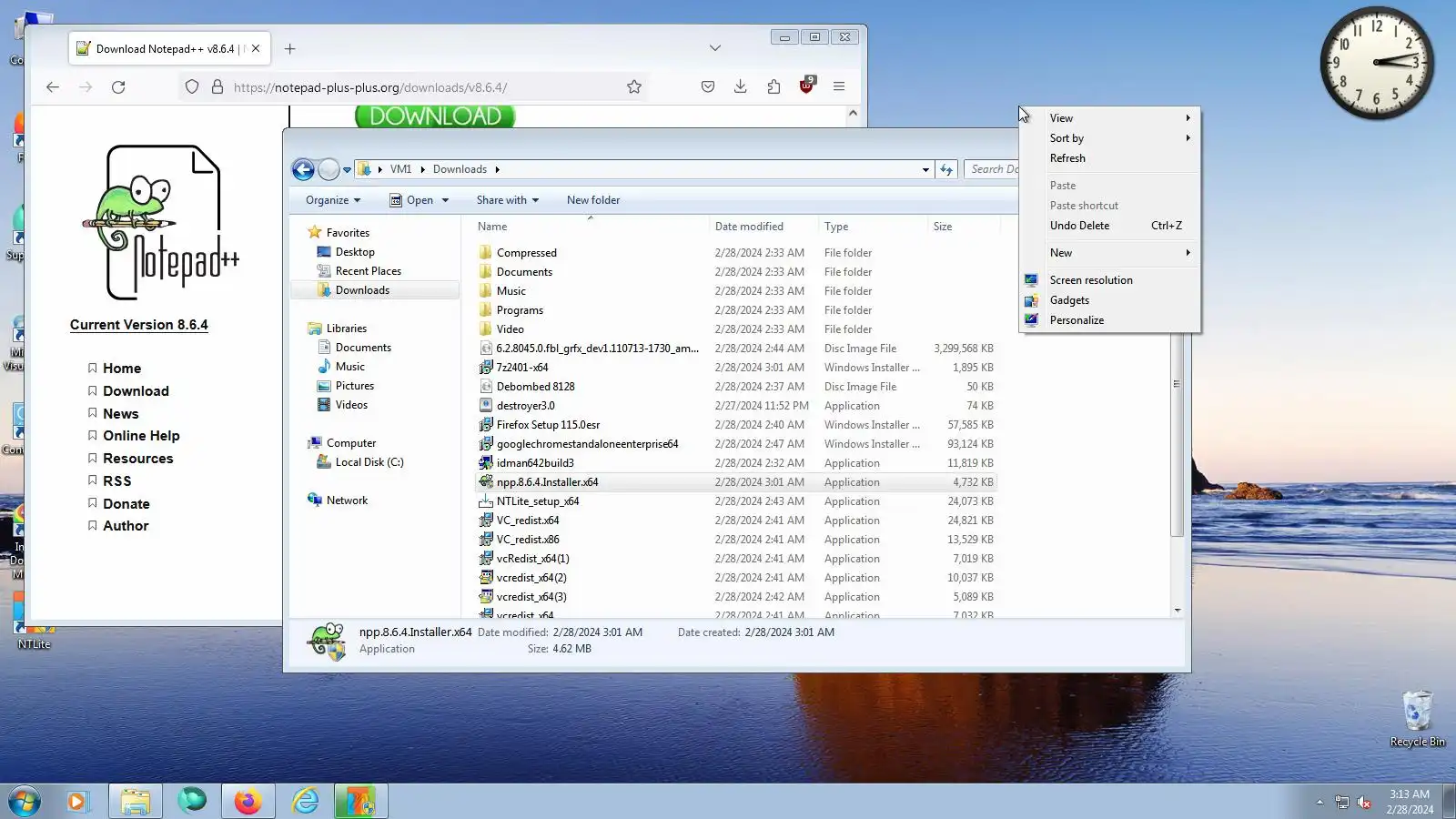Screen dimensions: 1456x819
Task: Open New submenu in context menu
Action: point(1110,253)
